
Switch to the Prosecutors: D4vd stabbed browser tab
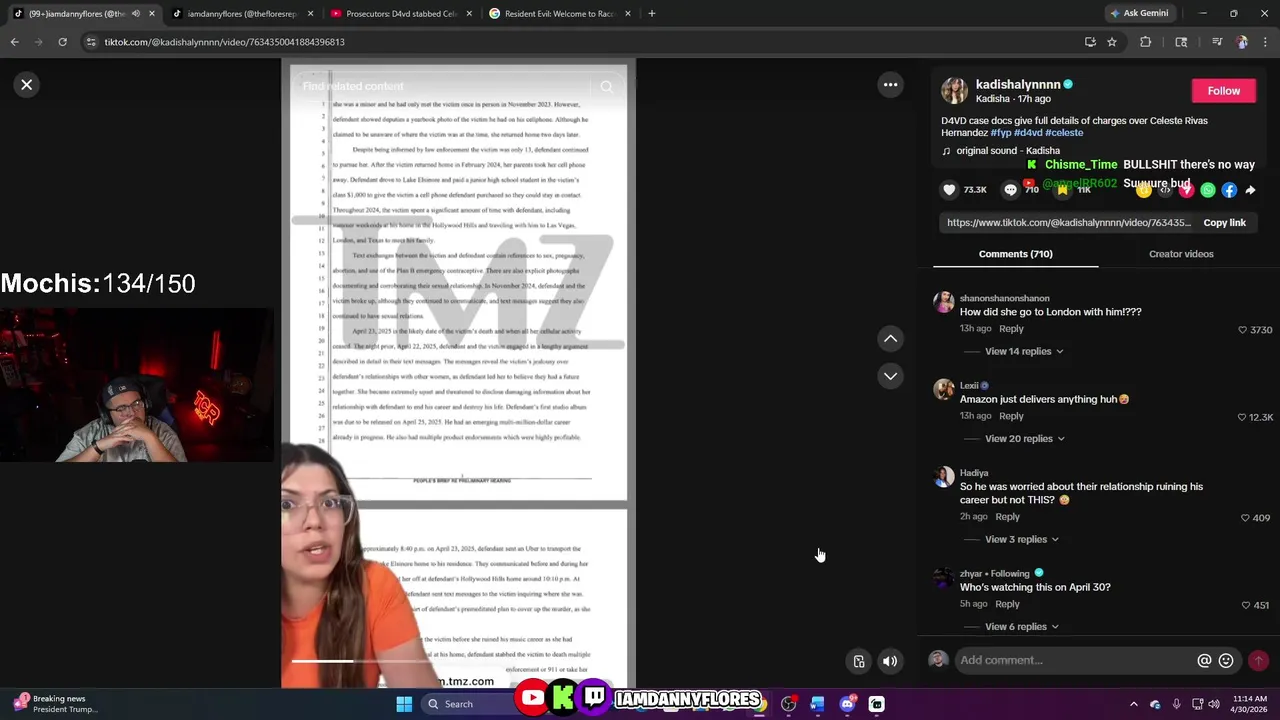(401, 14)
